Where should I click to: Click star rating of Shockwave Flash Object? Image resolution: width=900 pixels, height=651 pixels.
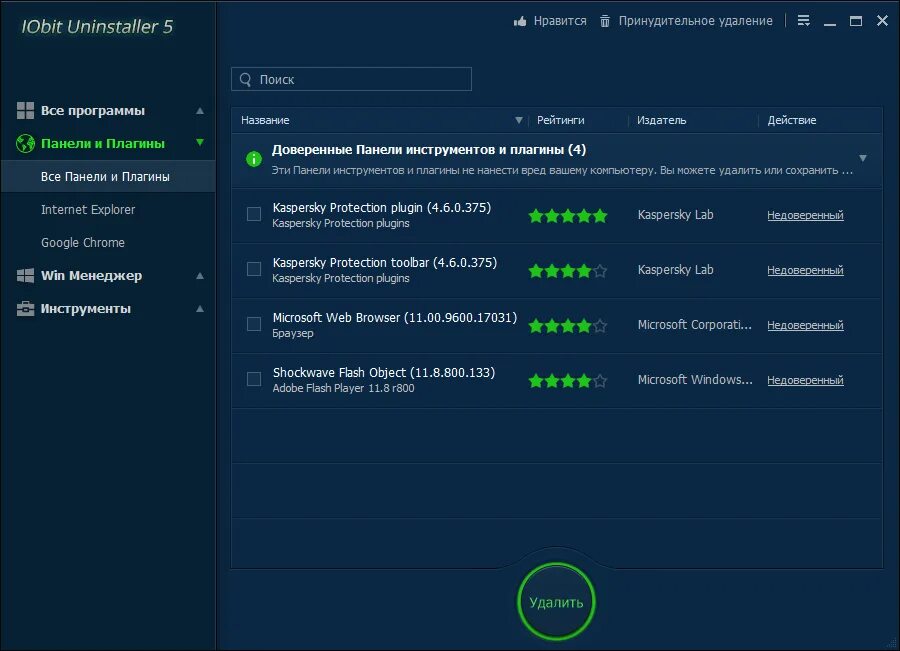568,380
